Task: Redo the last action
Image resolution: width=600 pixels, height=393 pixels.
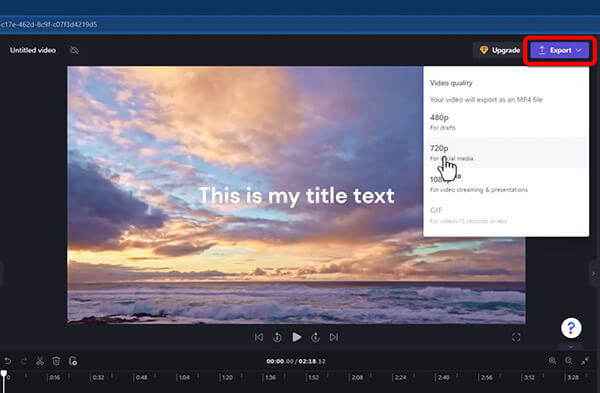Action: [x=24, y=361]
